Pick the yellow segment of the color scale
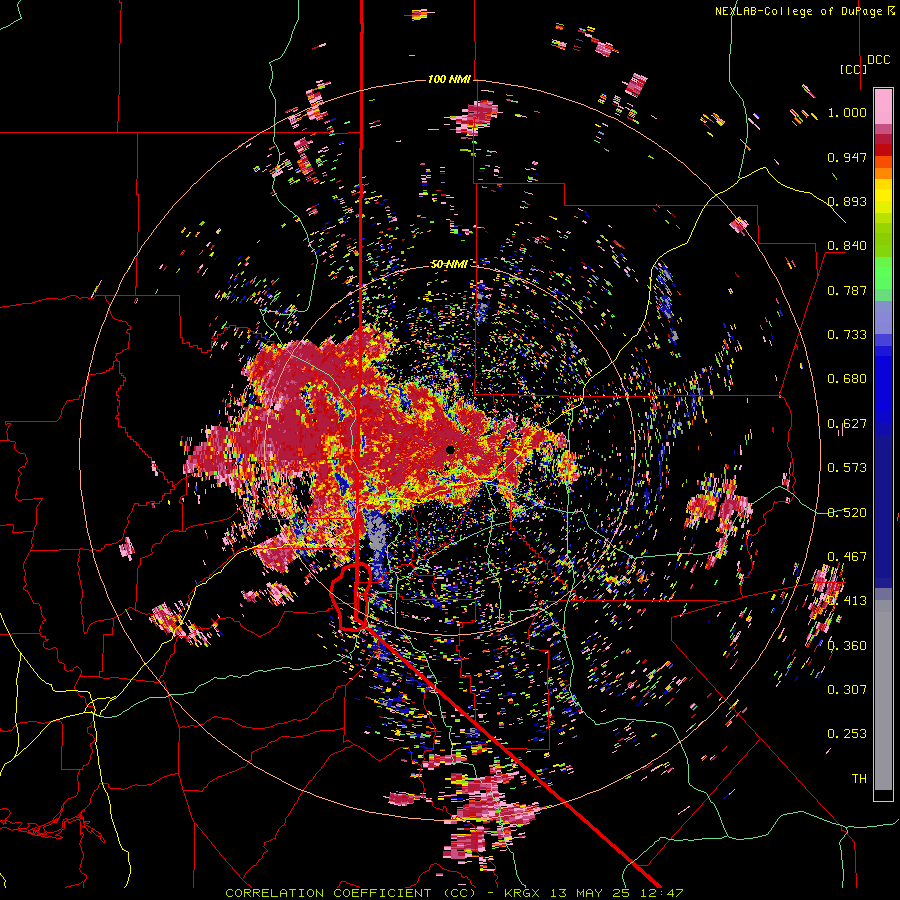The width and height of the screenshot is (900, 900). click(x=883, y=197)
